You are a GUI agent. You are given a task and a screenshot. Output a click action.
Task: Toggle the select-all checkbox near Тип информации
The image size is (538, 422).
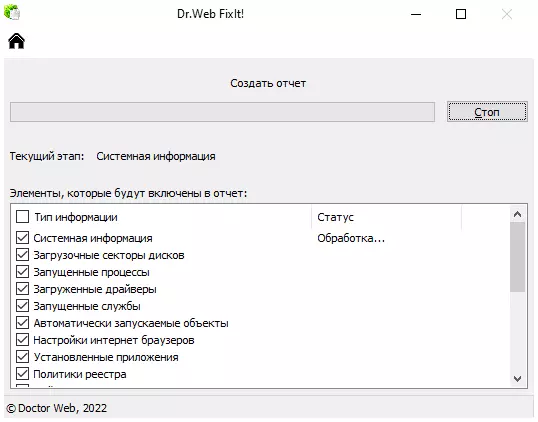pyautogui.click(x=23, y=217)
